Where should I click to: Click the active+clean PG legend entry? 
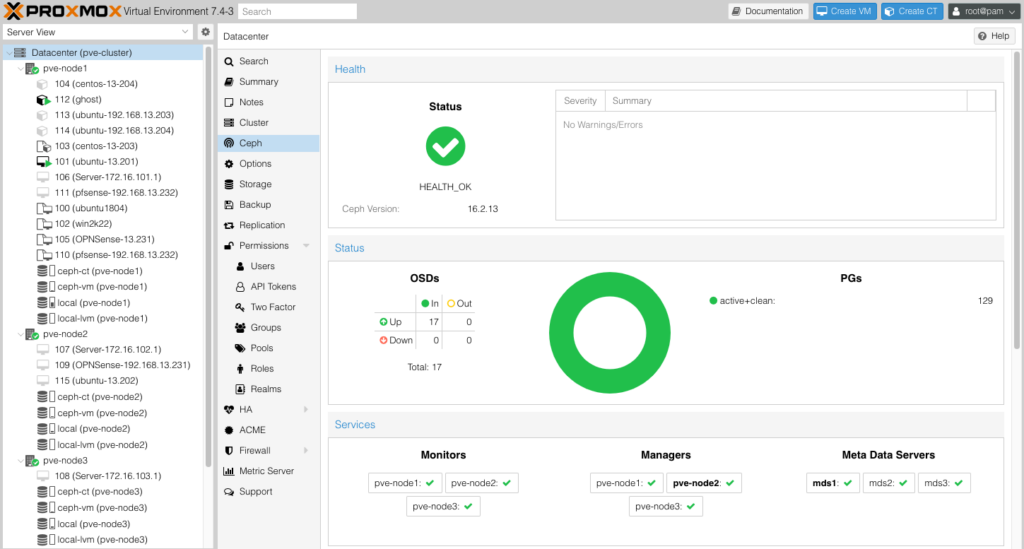(742, 301)
